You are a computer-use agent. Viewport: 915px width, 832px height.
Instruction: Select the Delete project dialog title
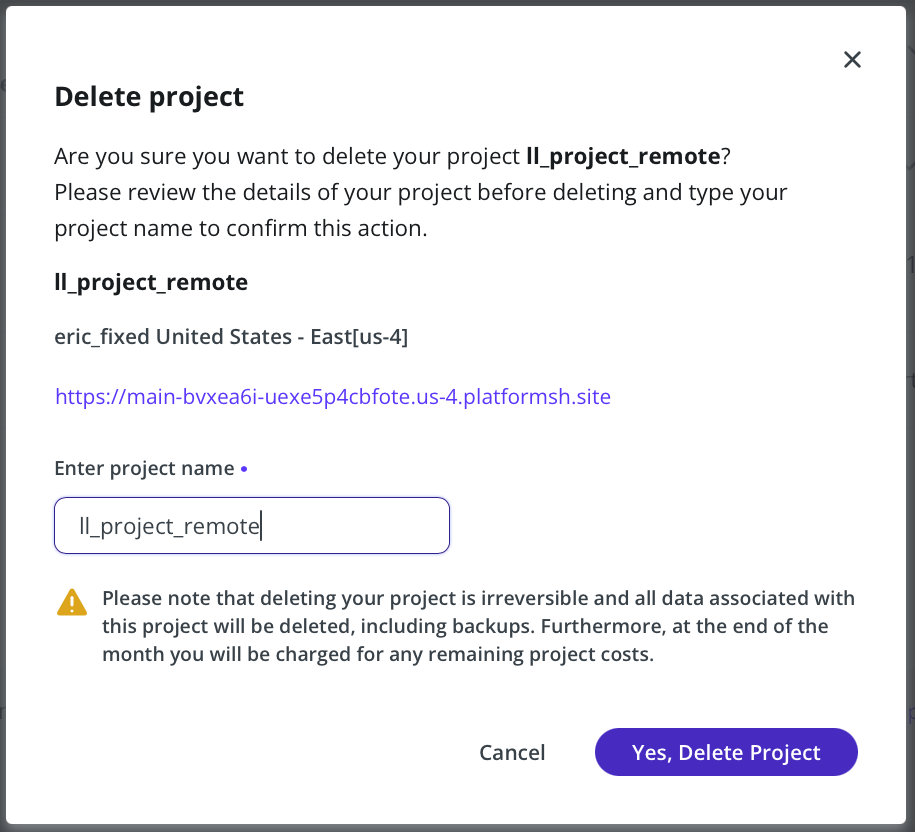pos(148,96)
